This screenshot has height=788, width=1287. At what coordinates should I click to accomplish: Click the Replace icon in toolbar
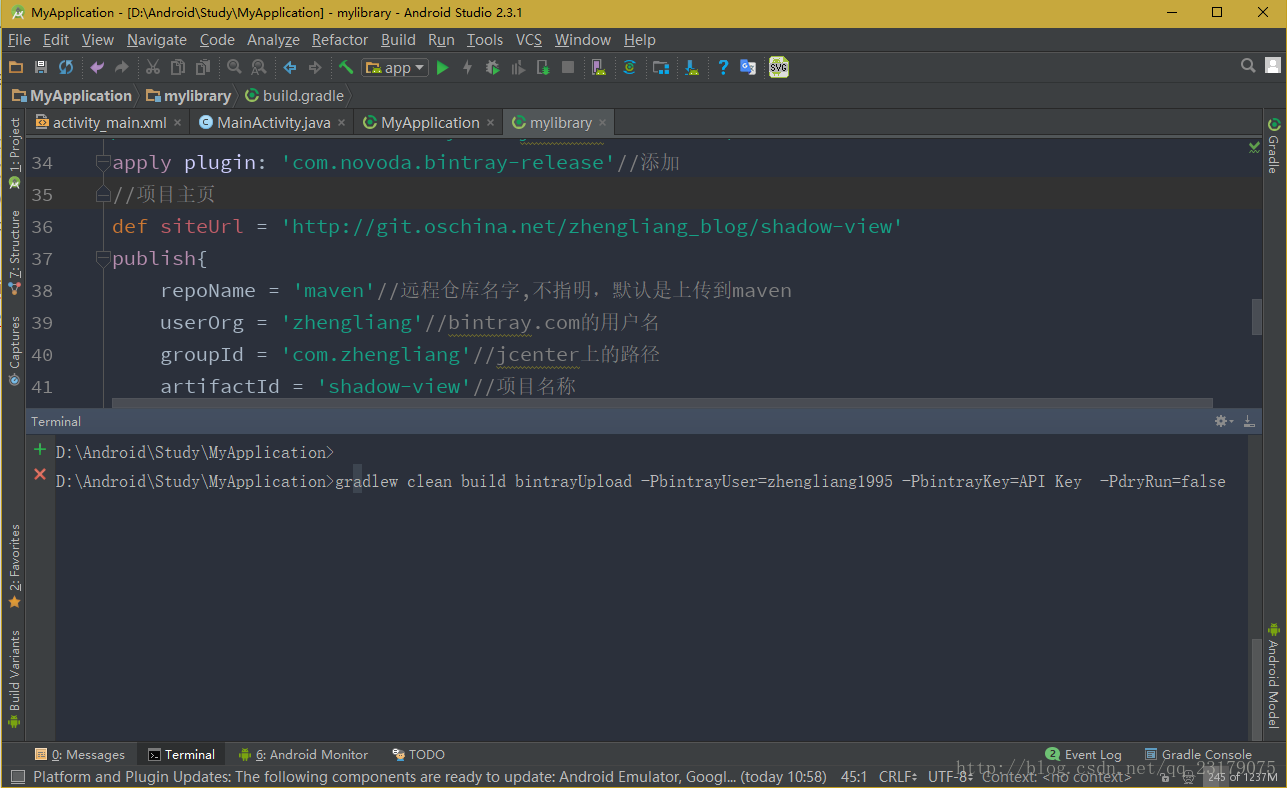click(x=259, y=67)
